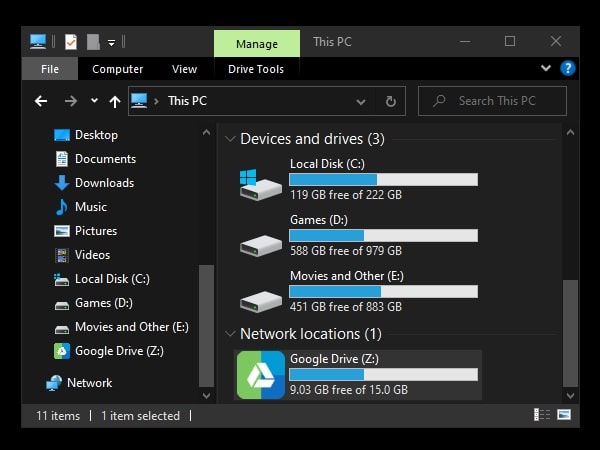
Task: Click the Devices and drives (3) header
Action: 312,139
